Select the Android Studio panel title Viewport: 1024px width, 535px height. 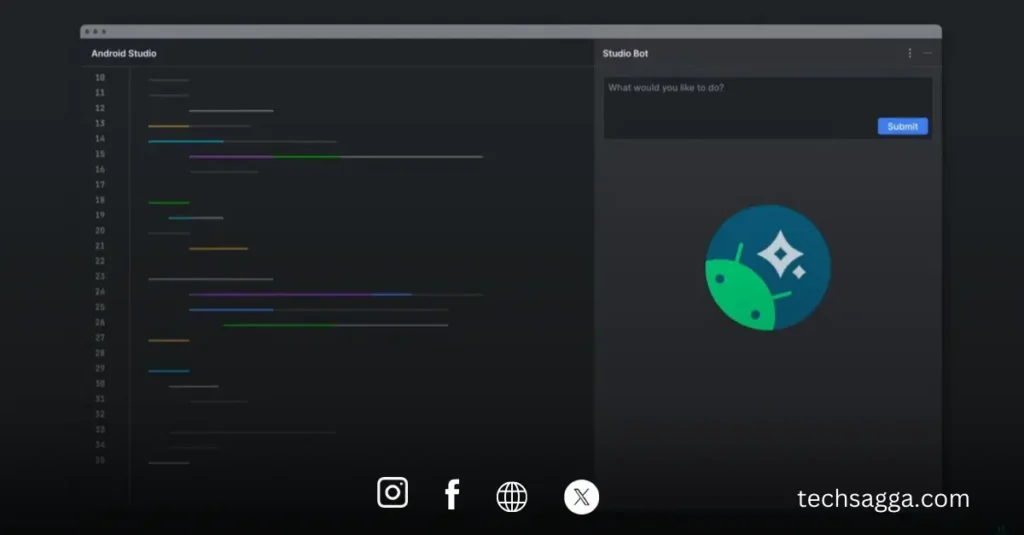pos(123,53)
